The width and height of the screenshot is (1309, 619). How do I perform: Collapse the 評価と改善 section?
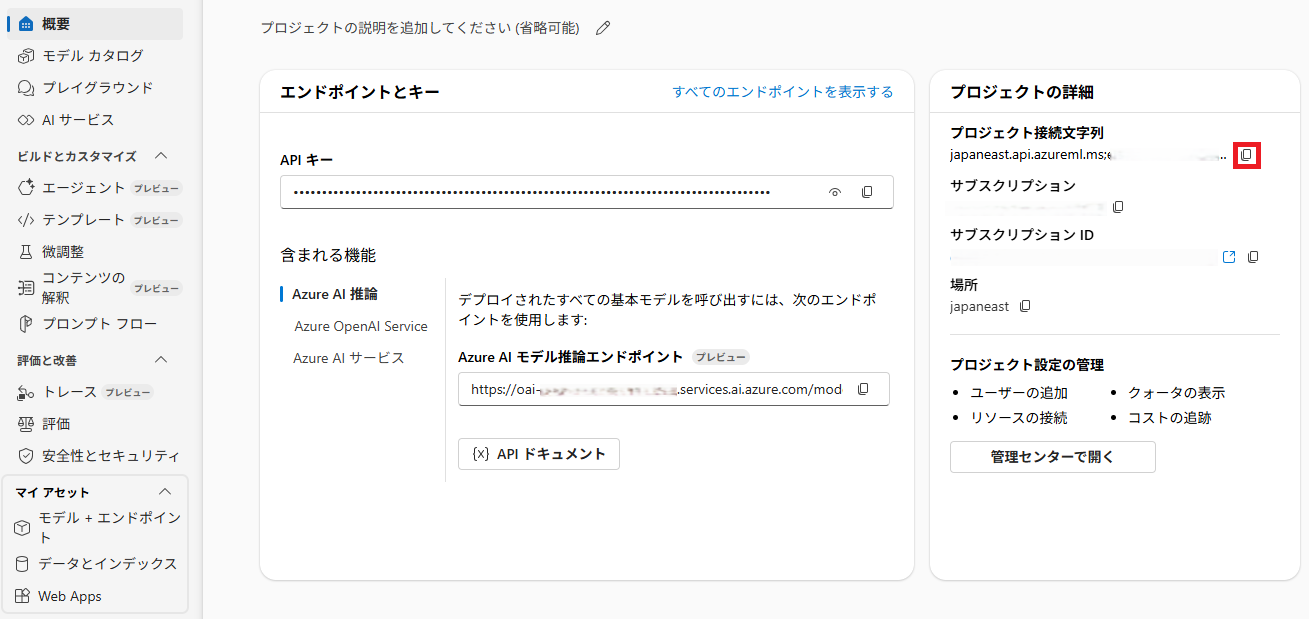(x=161, y=360)
